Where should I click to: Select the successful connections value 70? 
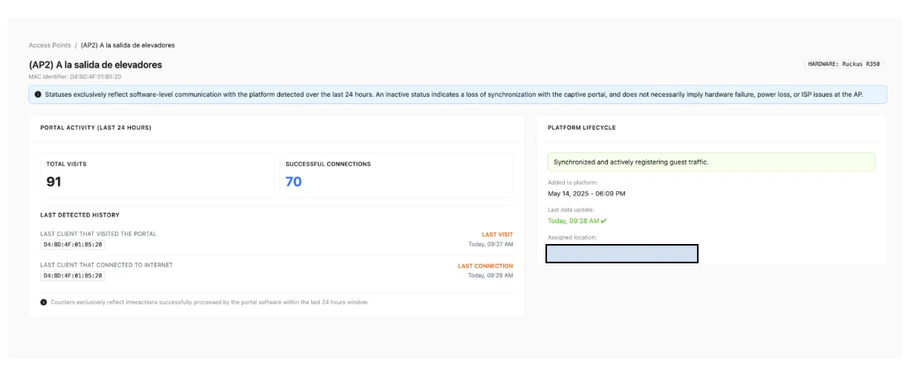tap(293, 182)
